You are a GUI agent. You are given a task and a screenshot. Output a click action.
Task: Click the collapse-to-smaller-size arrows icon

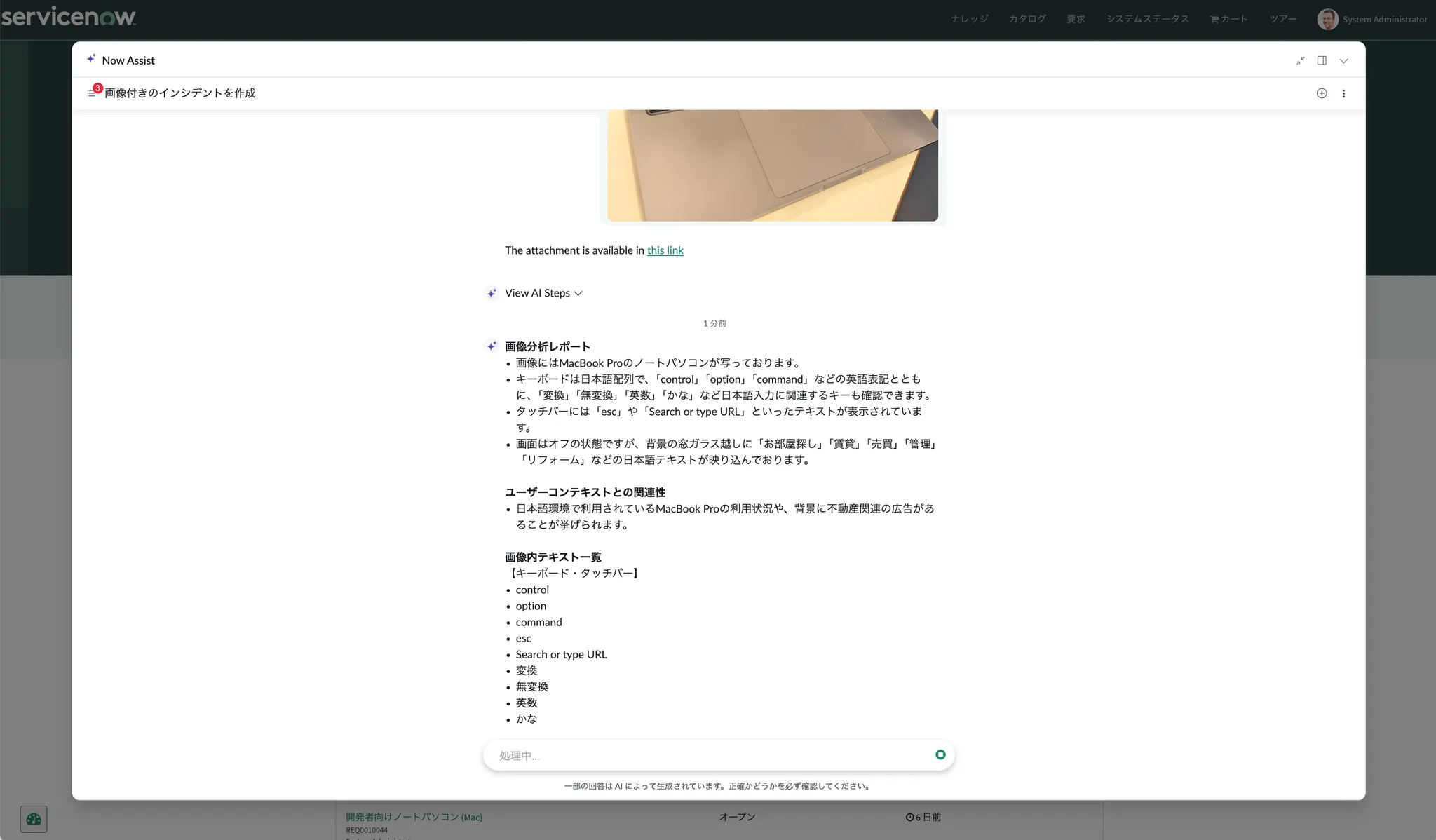pos(1300,61)
